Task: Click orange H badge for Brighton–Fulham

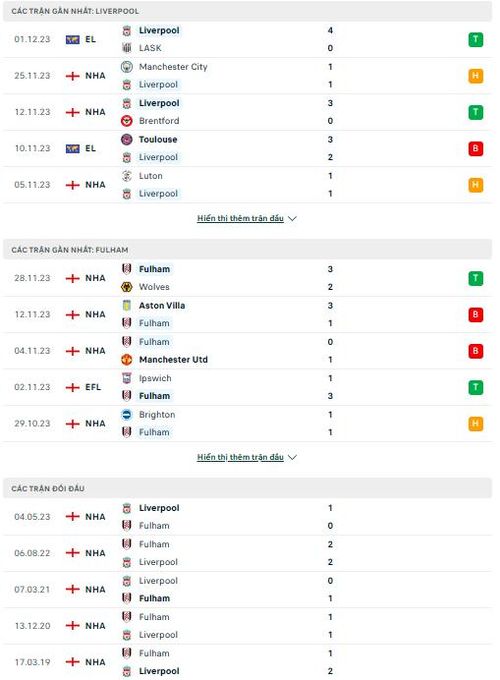Action: click(x=476, y=424)
